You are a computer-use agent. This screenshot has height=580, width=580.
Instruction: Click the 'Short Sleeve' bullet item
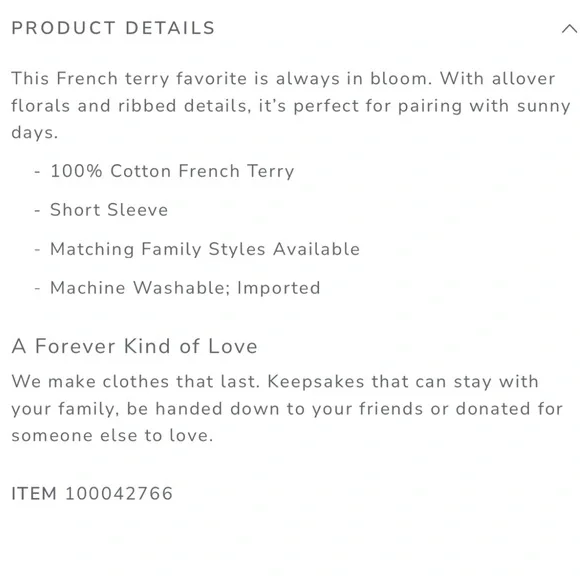pos(109,210)
